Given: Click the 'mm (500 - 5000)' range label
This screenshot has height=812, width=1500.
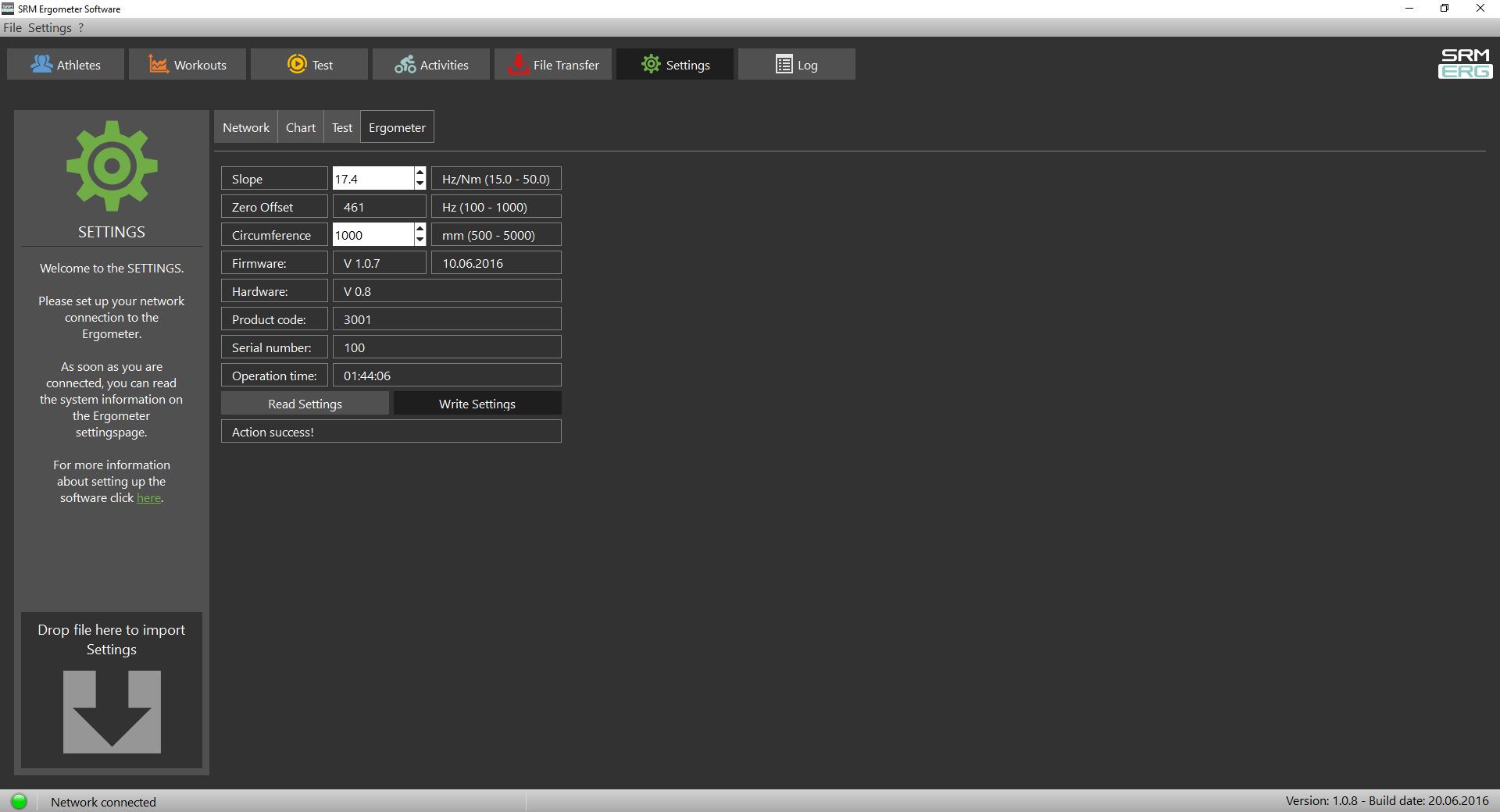Looking at the screenshot, I should 496,235.
